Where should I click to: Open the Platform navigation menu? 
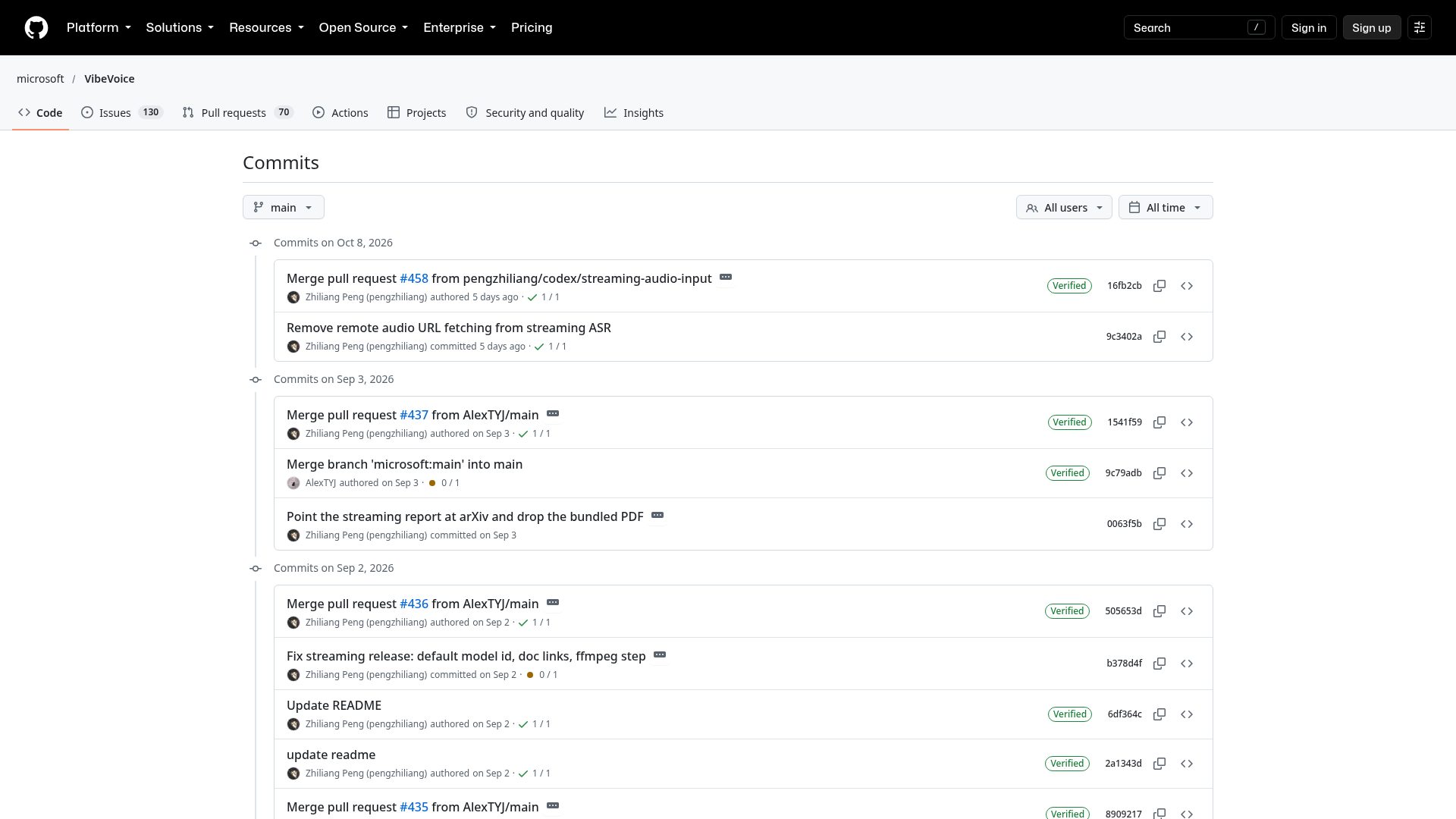point(99,27)
